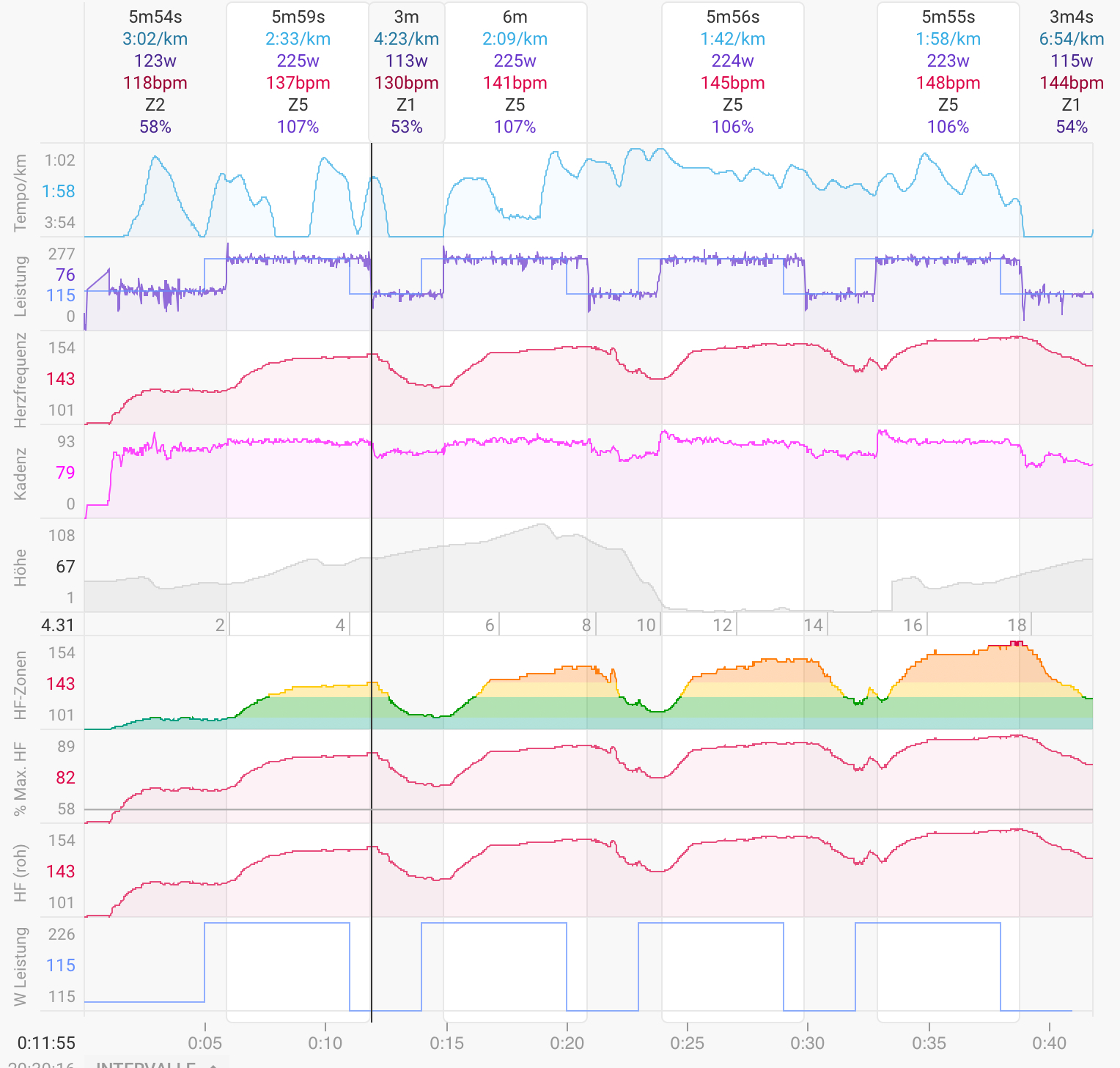Click the 0:20 mark on time axis
The width and height of the screenshot is (1120, 1068).
coord(567,1042)
